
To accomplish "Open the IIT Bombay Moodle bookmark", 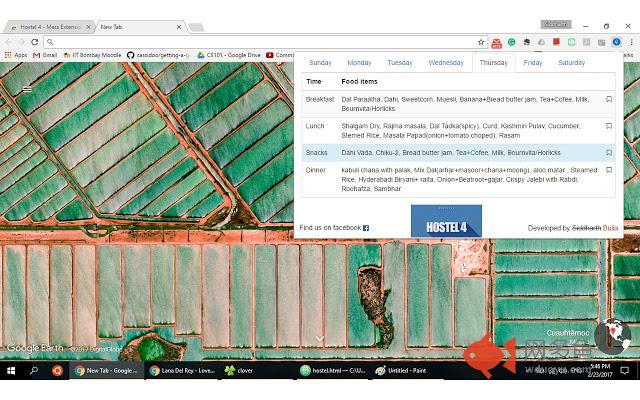I will tap(93, 55).
